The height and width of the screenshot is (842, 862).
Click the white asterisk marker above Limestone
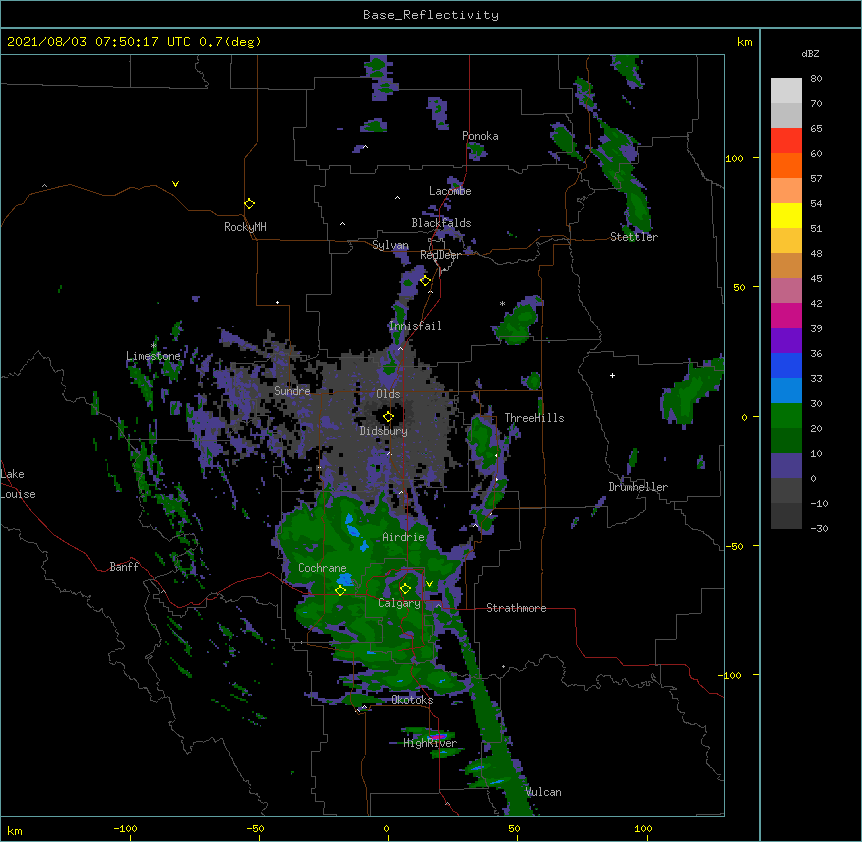pos(153,346)
